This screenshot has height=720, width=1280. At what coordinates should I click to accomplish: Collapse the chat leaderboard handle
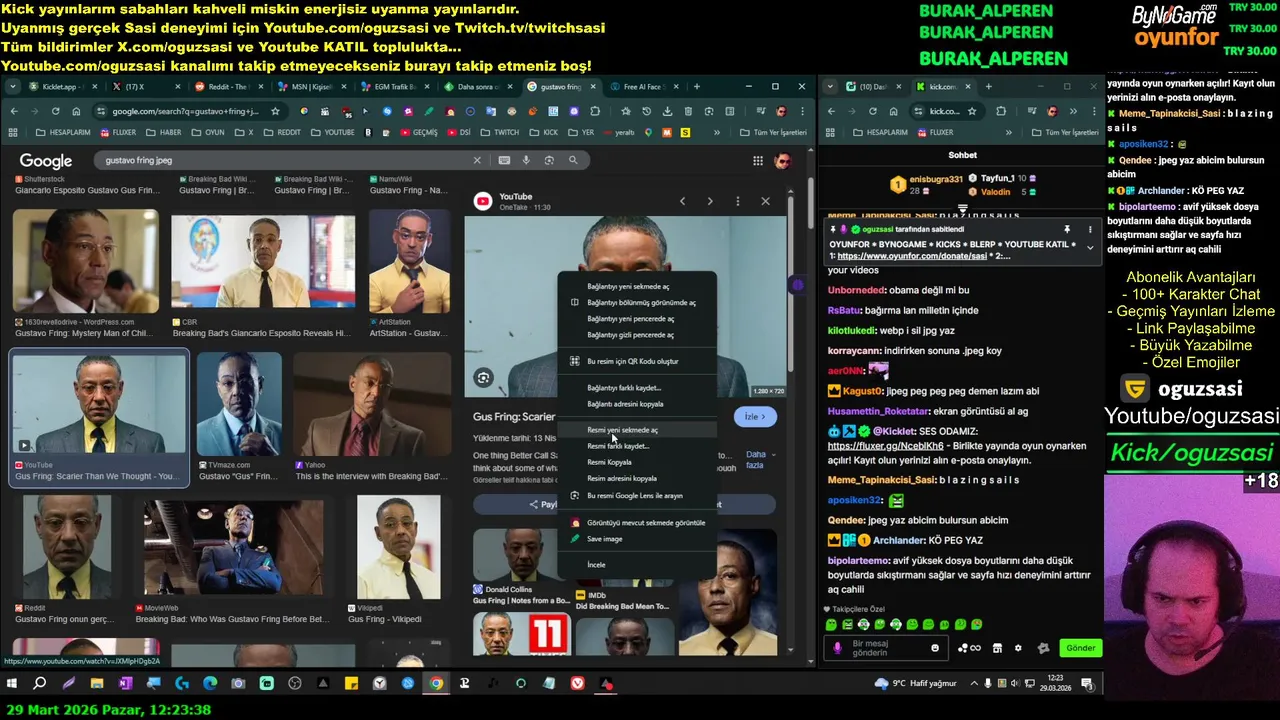(x=962, y=210)
